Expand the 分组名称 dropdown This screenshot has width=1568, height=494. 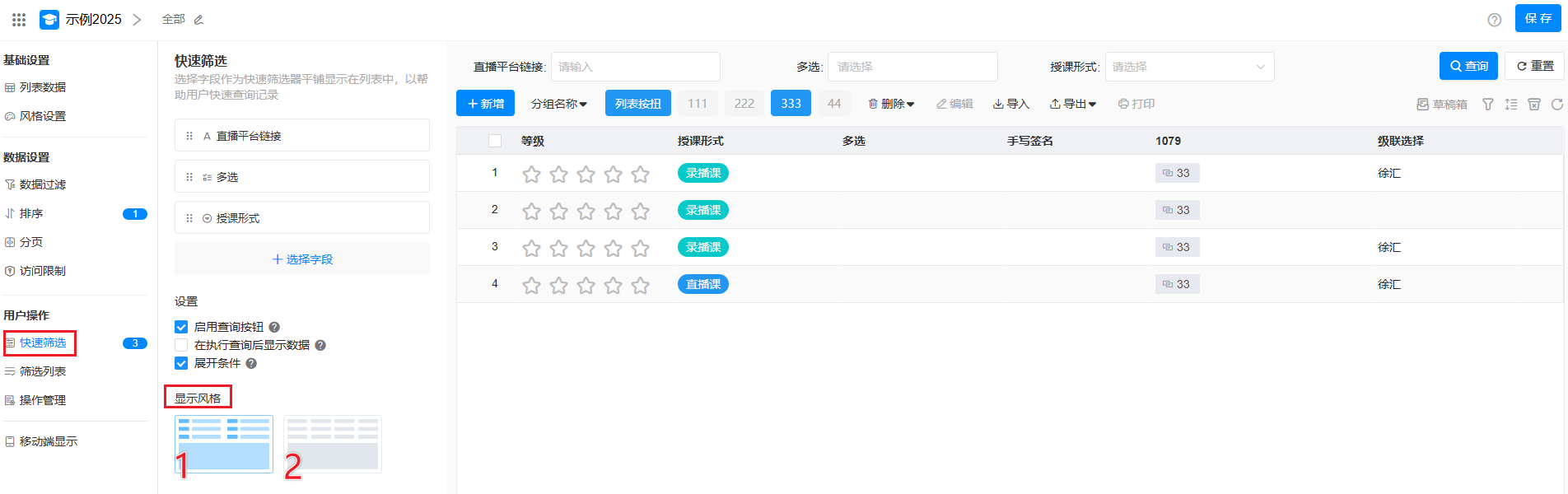[x=558, y=104]
